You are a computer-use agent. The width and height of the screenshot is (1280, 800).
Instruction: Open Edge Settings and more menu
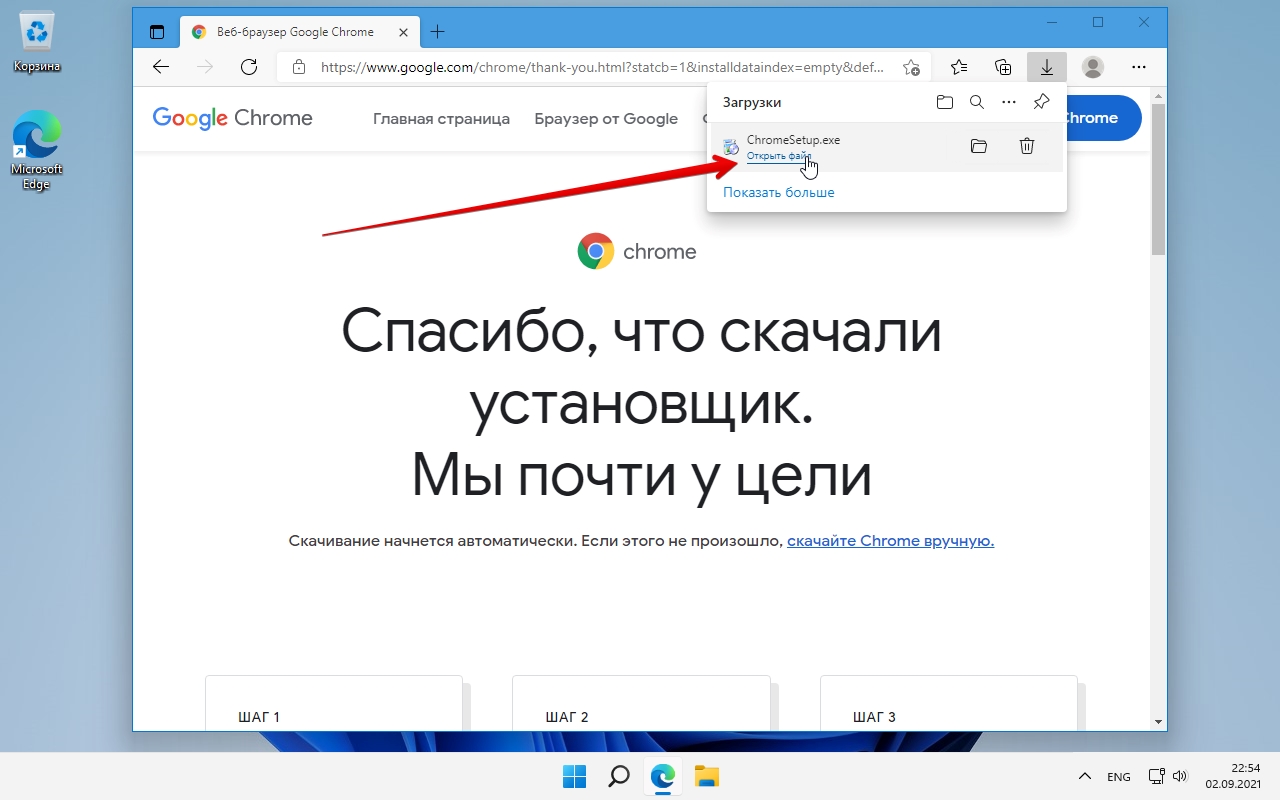1139,67
